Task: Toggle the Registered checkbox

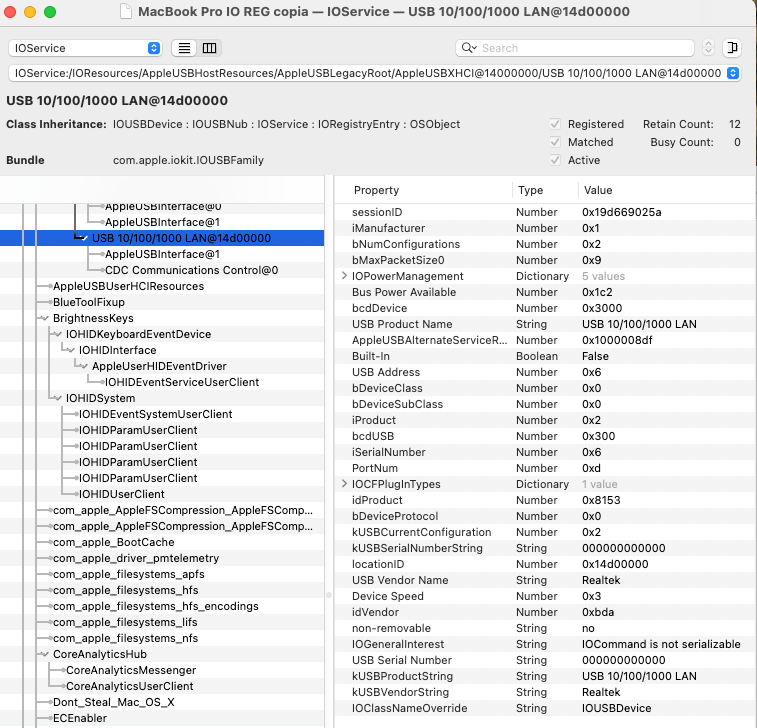Action: tap(555, 124)
